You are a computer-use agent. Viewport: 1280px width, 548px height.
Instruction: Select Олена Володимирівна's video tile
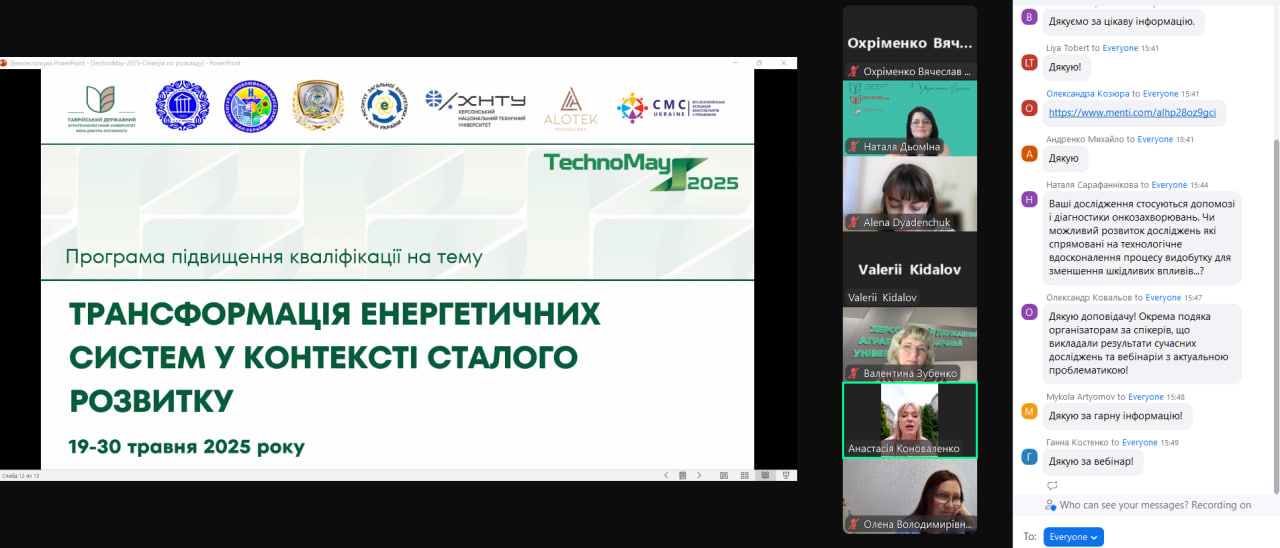(910, 496)
